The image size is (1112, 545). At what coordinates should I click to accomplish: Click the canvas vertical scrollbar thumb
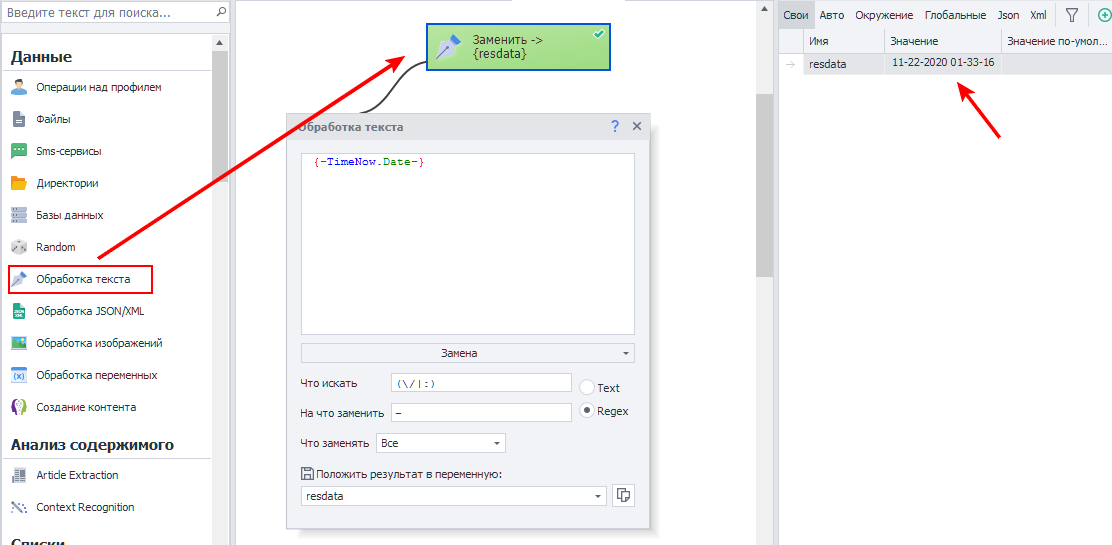pos(764,186)
